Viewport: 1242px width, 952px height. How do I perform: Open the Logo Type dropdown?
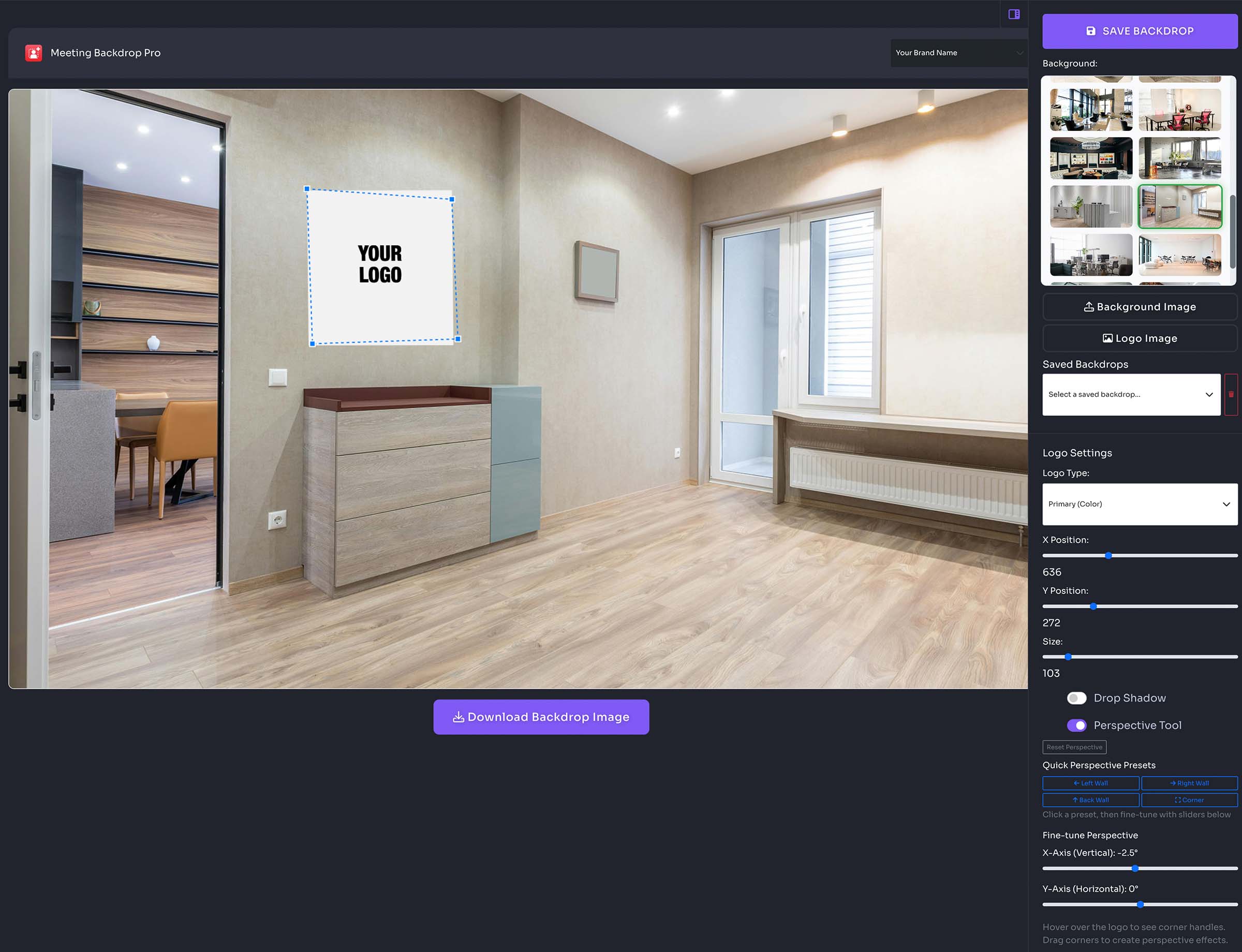pyautogui.click(x=1140, y=504)
